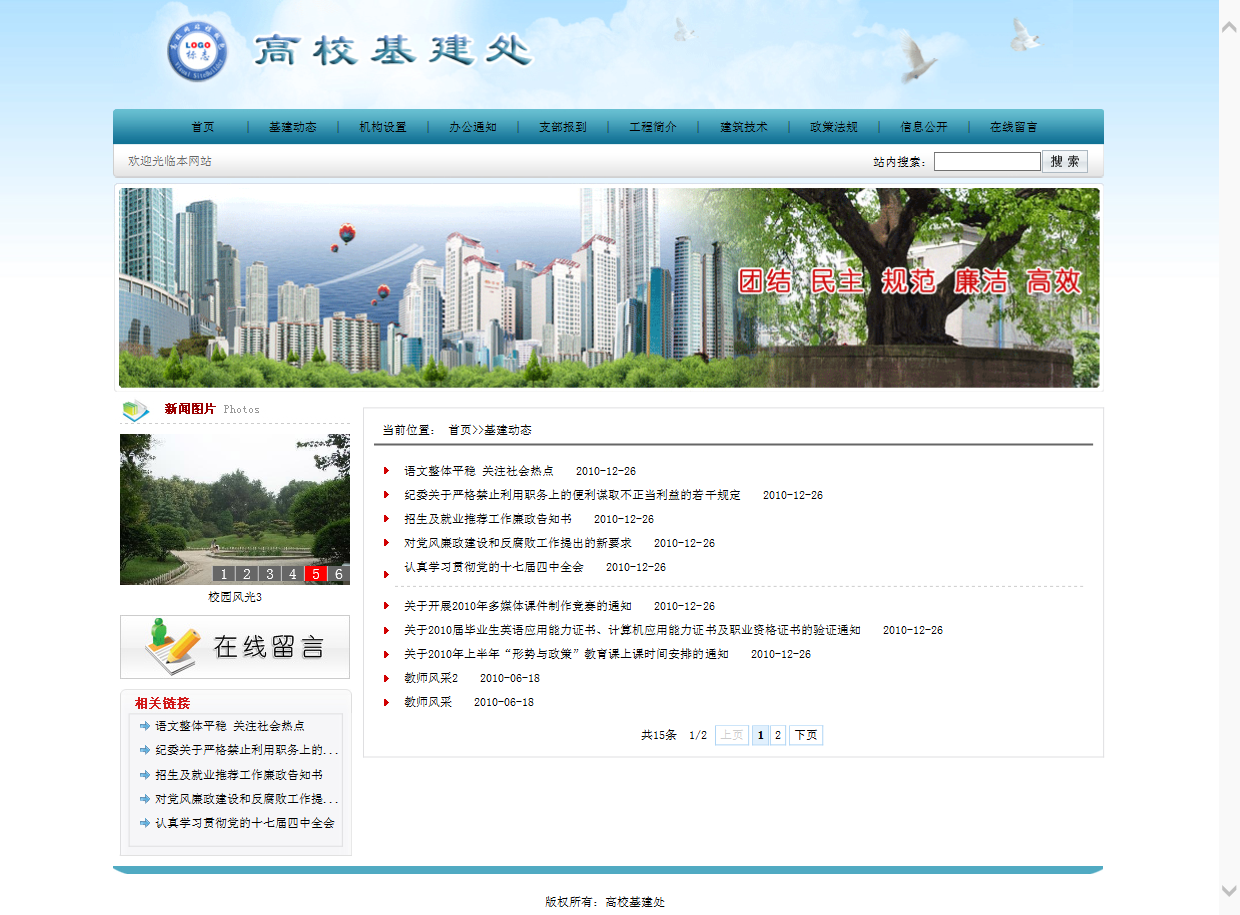Click the 下页 next page button
1240x915 pixels.
tap(806, 735)
